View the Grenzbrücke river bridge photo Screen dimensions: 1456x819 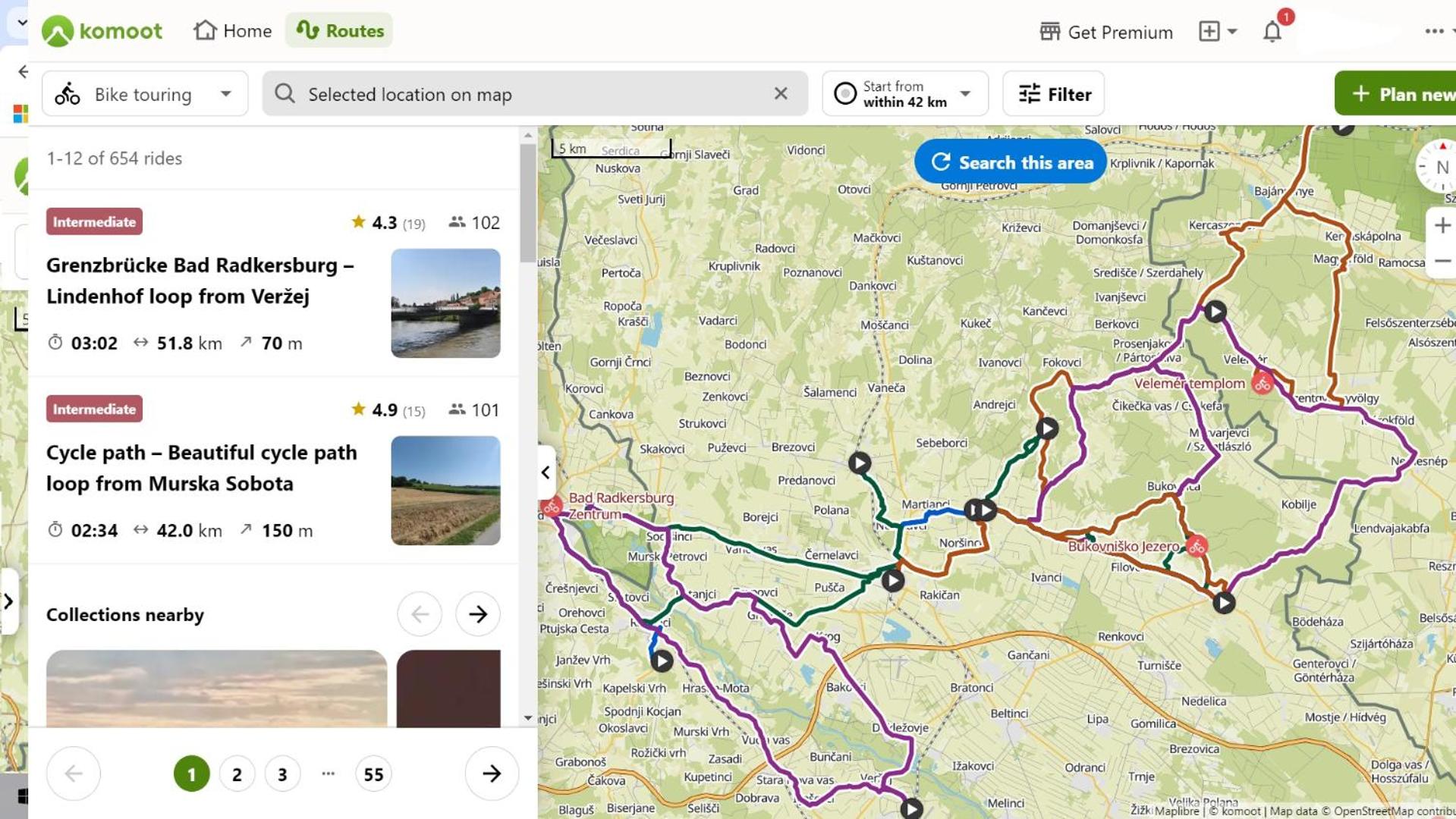tap(446, 303)
